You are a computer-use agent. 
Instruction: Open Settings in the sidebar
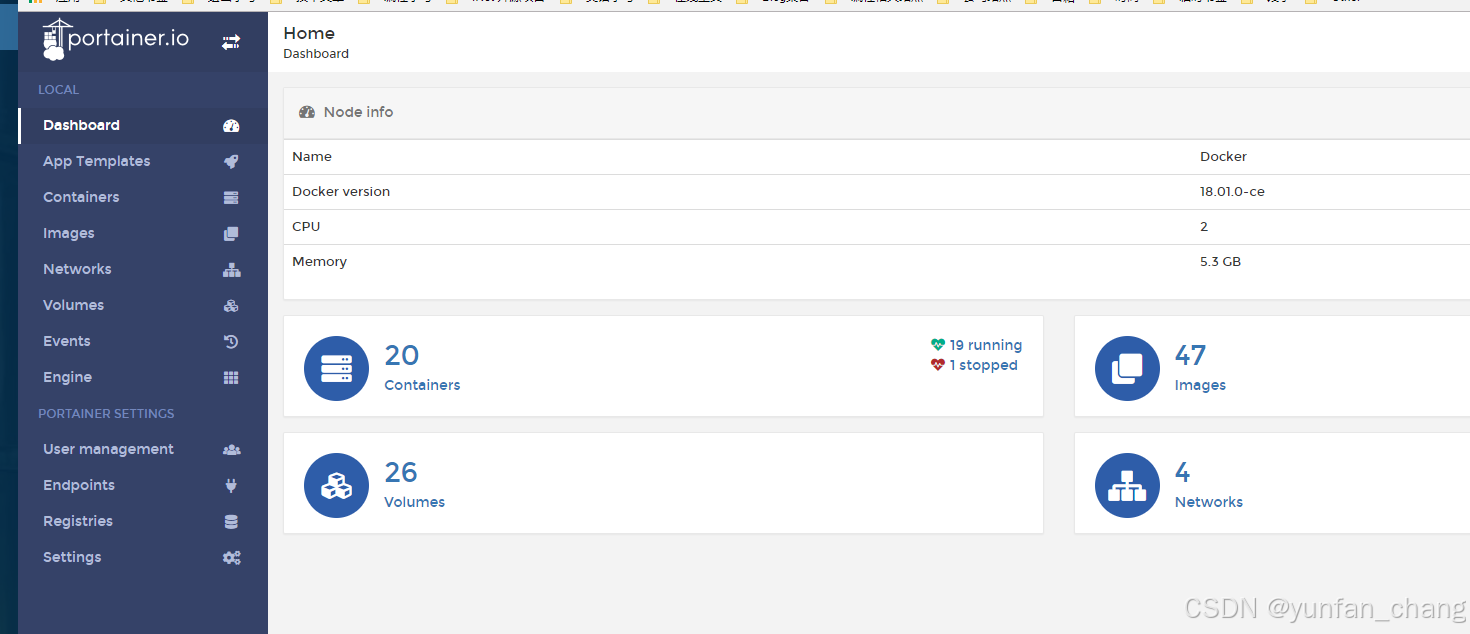[x=143, y=557]
